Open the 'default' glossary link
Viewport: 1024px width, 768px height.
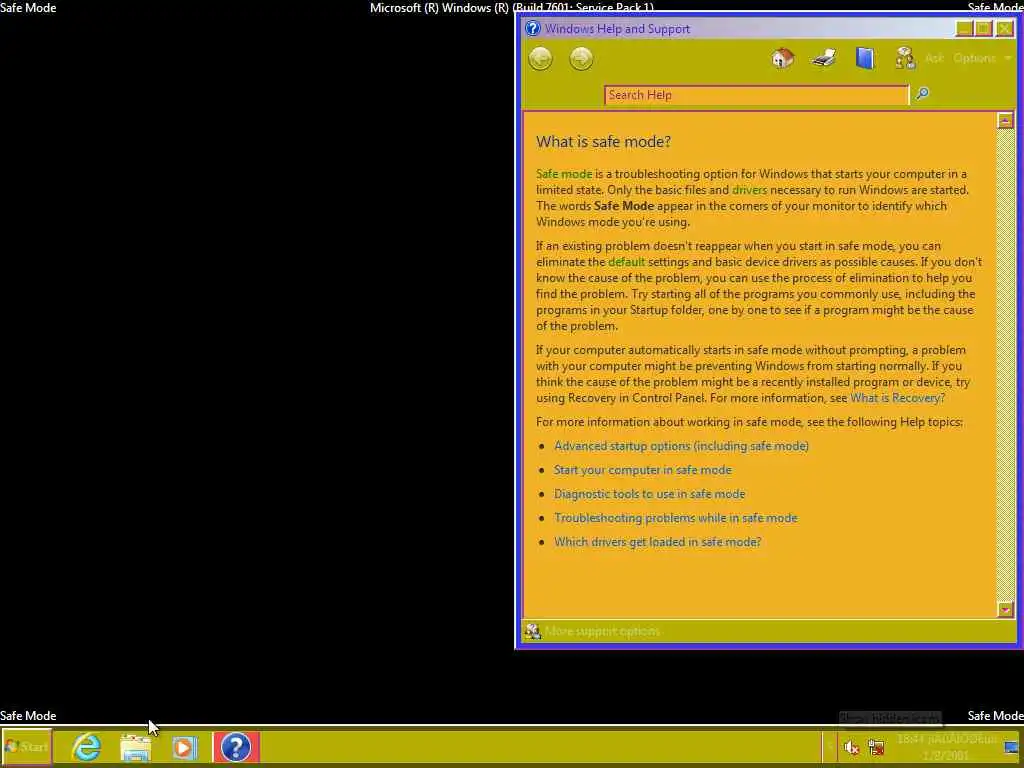coord(626,262)
